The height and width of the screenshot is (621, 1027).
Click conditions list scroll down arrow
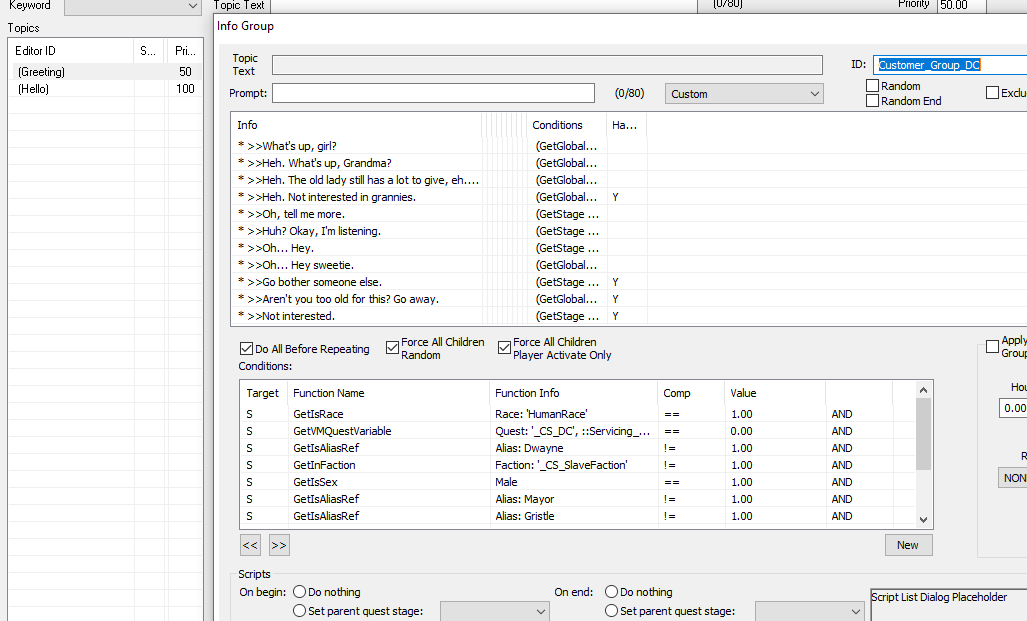coord(924,519)
